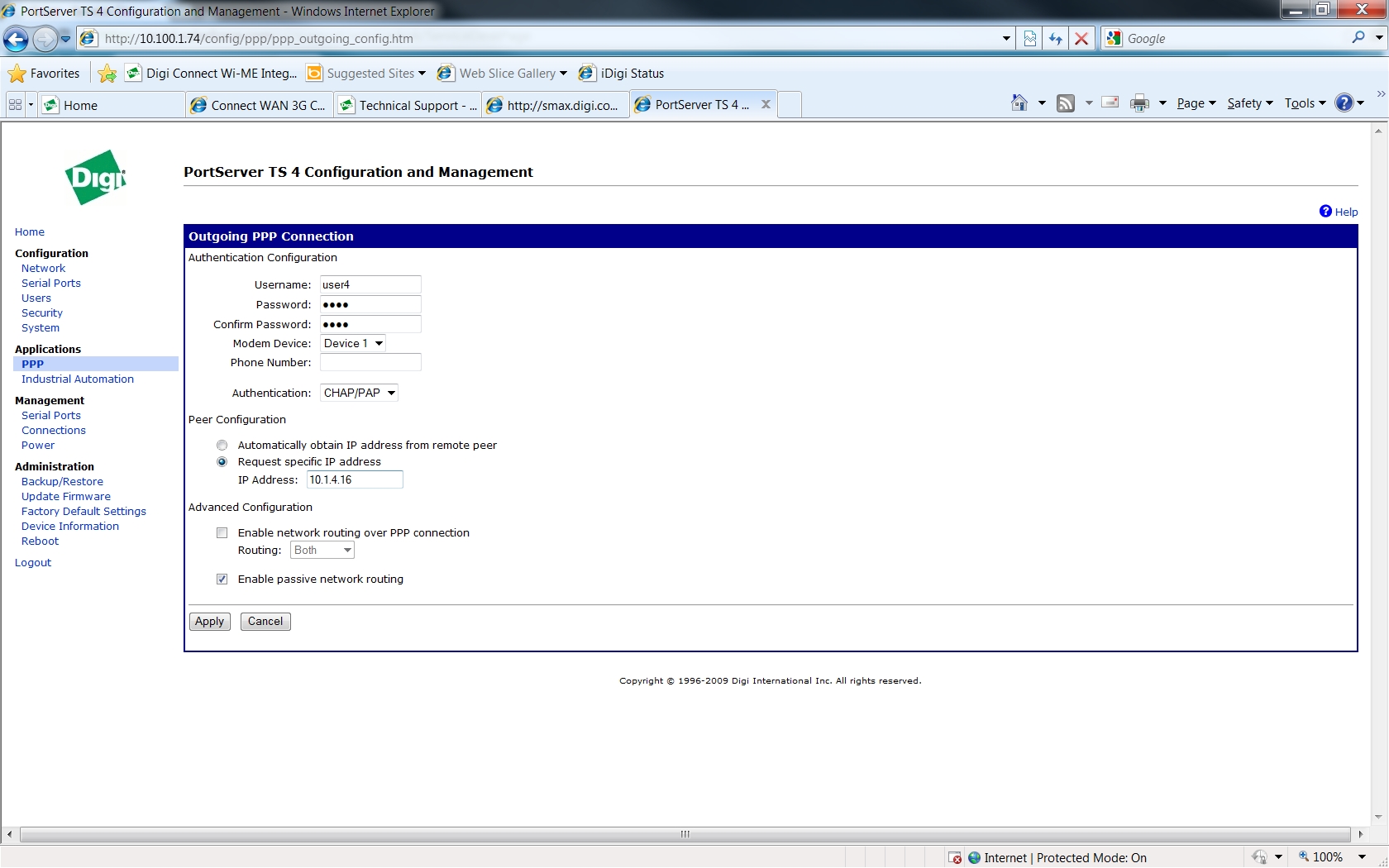Open the Modem Device dropdown
Screen dimensions: 1389x868
353,344
